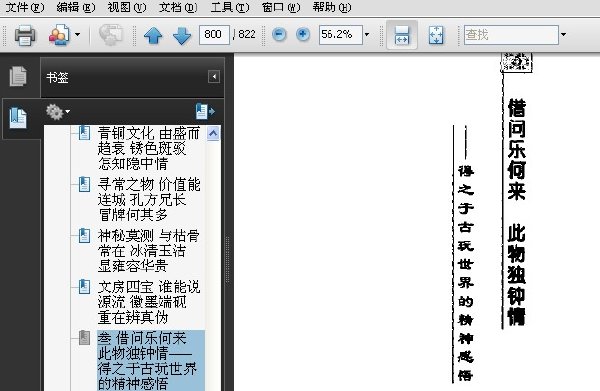
Task: Click the grayed-out comment bubbles icon
Action: point(111,35)
